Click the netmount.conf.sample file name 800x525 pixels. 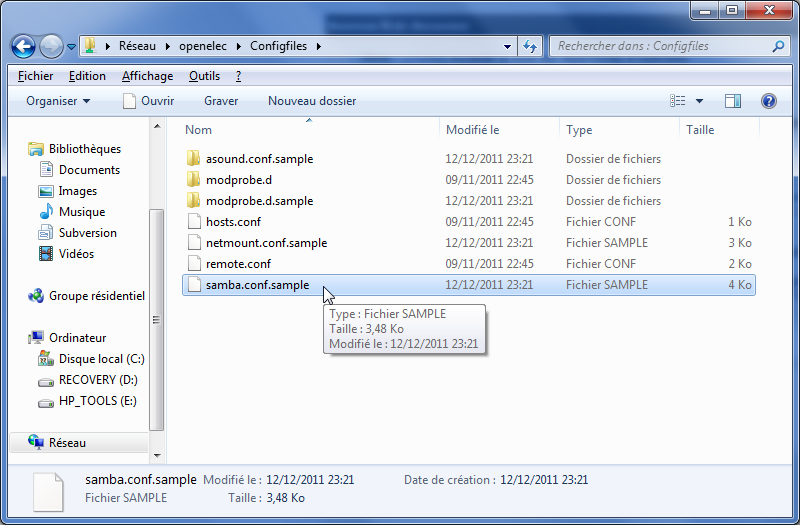pyautogui.click(x=266, y=242)
